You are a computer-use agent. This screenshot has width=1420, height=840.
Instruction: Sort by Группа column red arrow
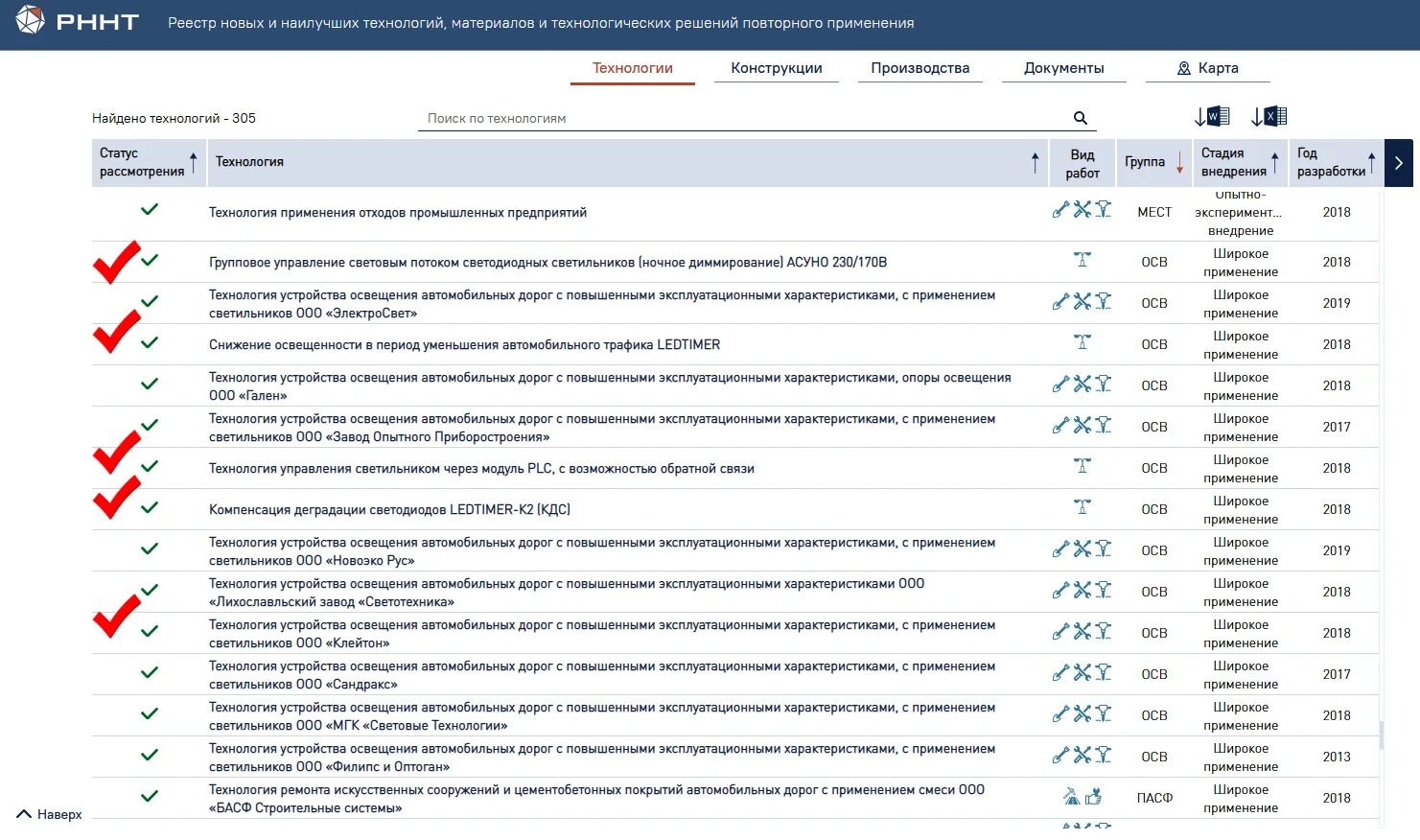pos(1179,163)
